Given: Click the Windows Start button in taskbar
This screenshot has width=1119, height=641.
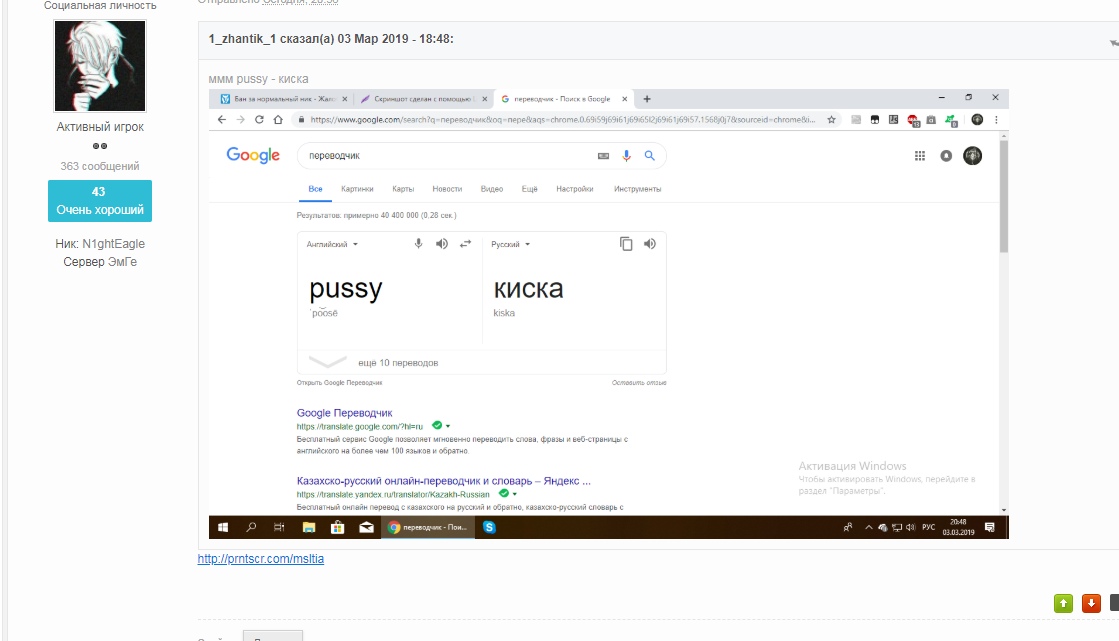Looking at the screenshot, I should (x=223, y=528).
